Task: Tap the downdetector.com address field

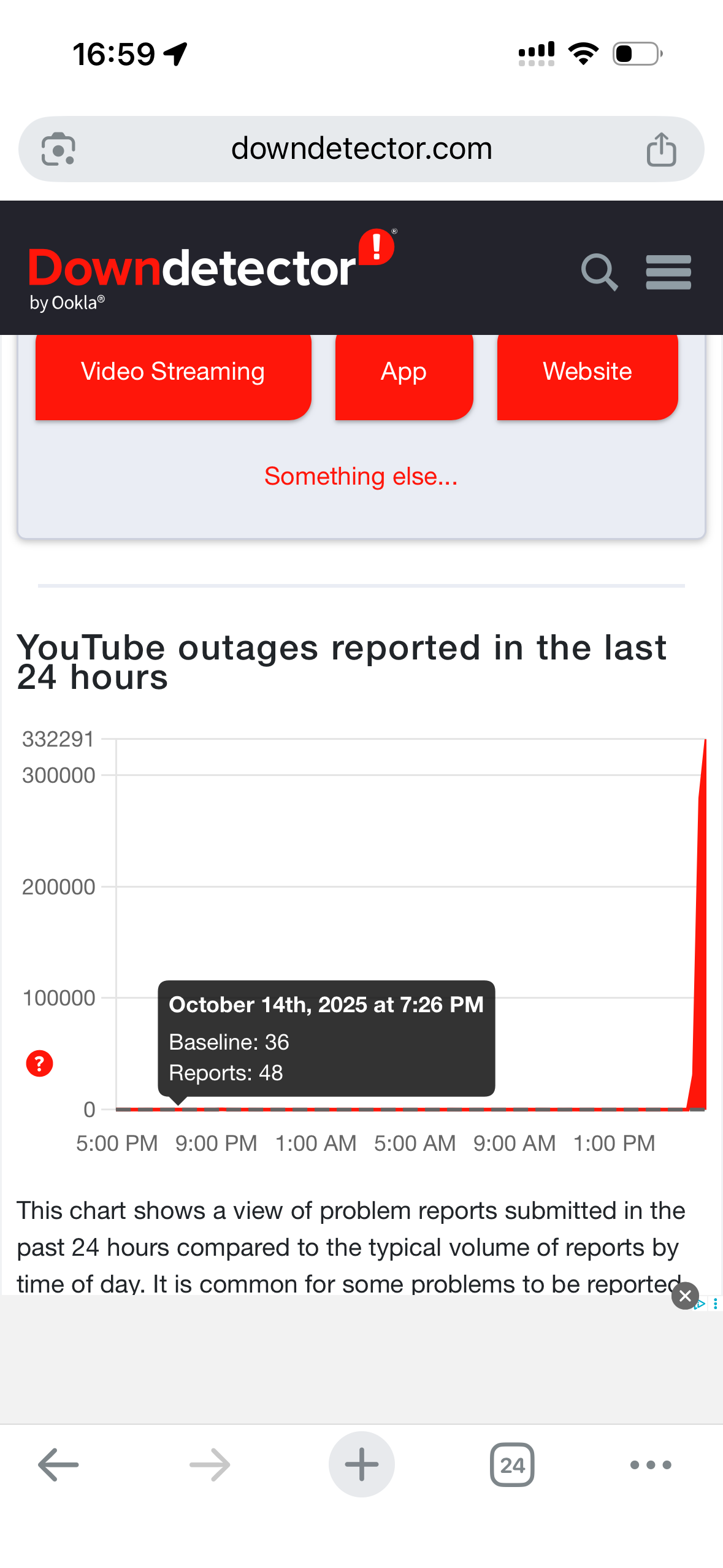Action: [x=361, y=149]
